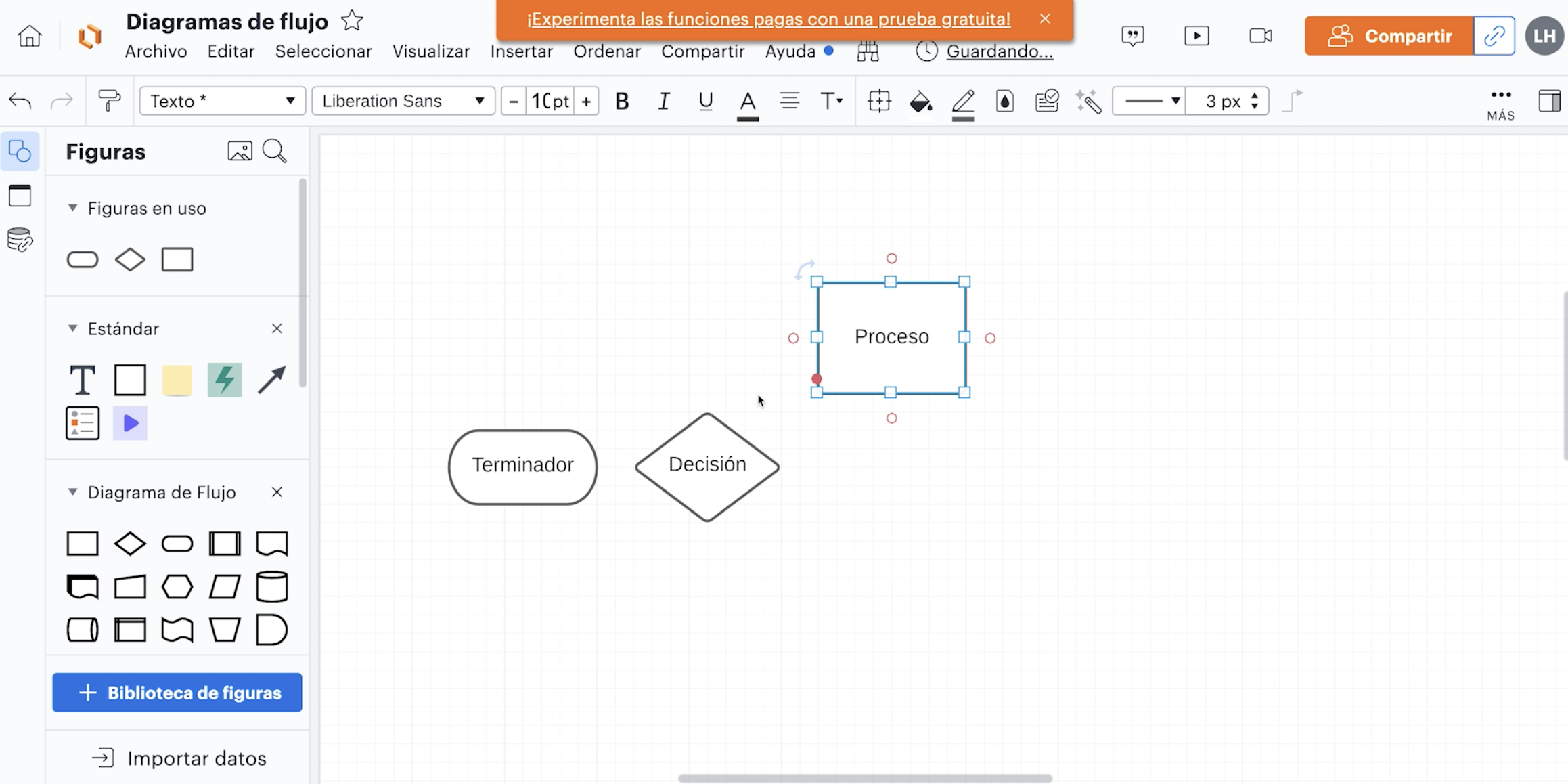Click the Biblioteca de figuras button
This screenshot has height=784, width=1568.
177,692
